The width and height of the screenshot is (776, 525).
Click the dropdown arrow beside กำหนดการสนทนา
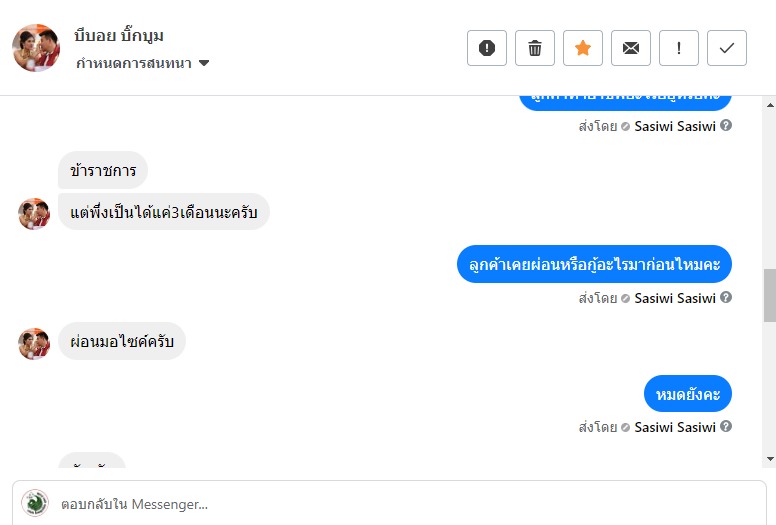(204, 63)
